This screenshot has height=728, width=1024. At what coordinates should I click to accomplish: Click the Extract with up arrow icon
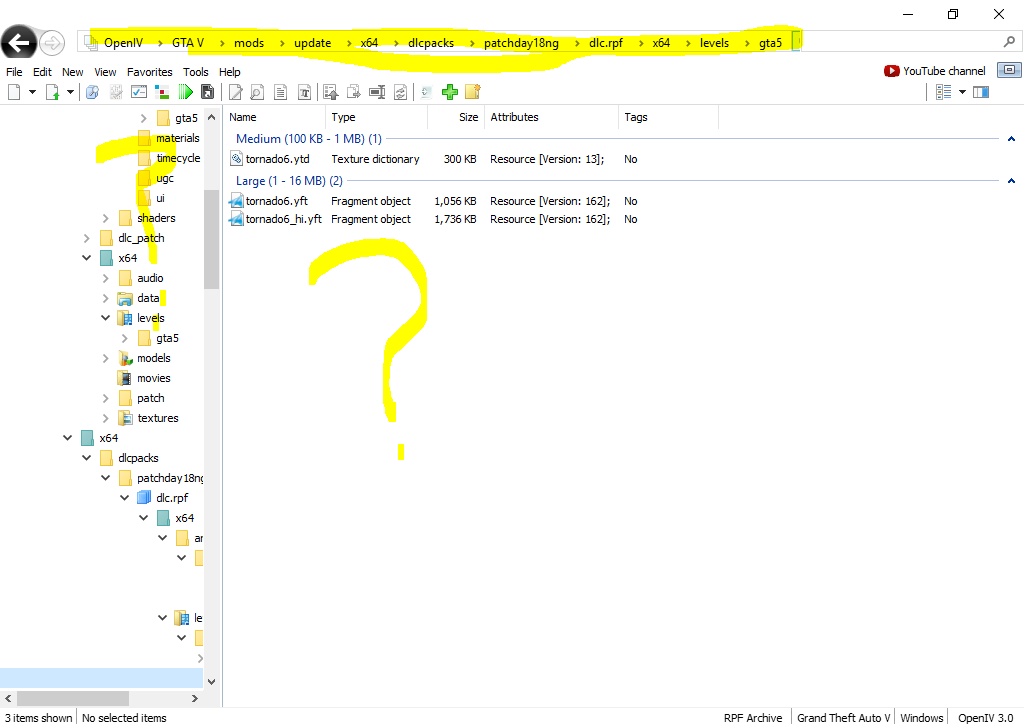331,92
